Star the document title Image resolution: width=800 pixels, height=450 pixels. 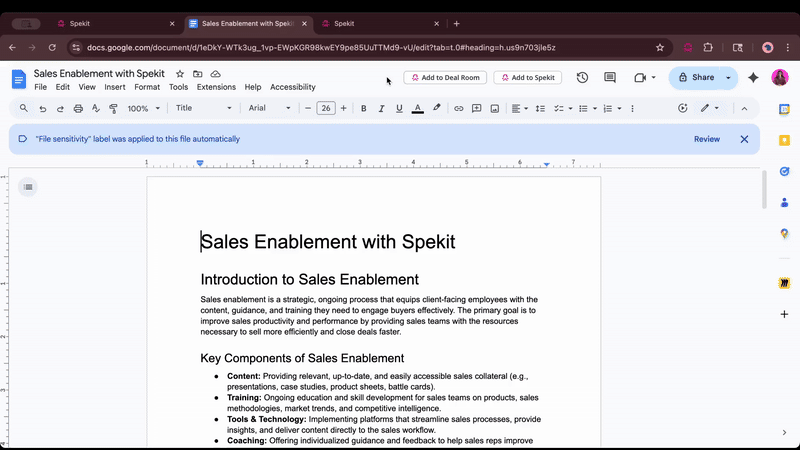click(x=180, y=74)
